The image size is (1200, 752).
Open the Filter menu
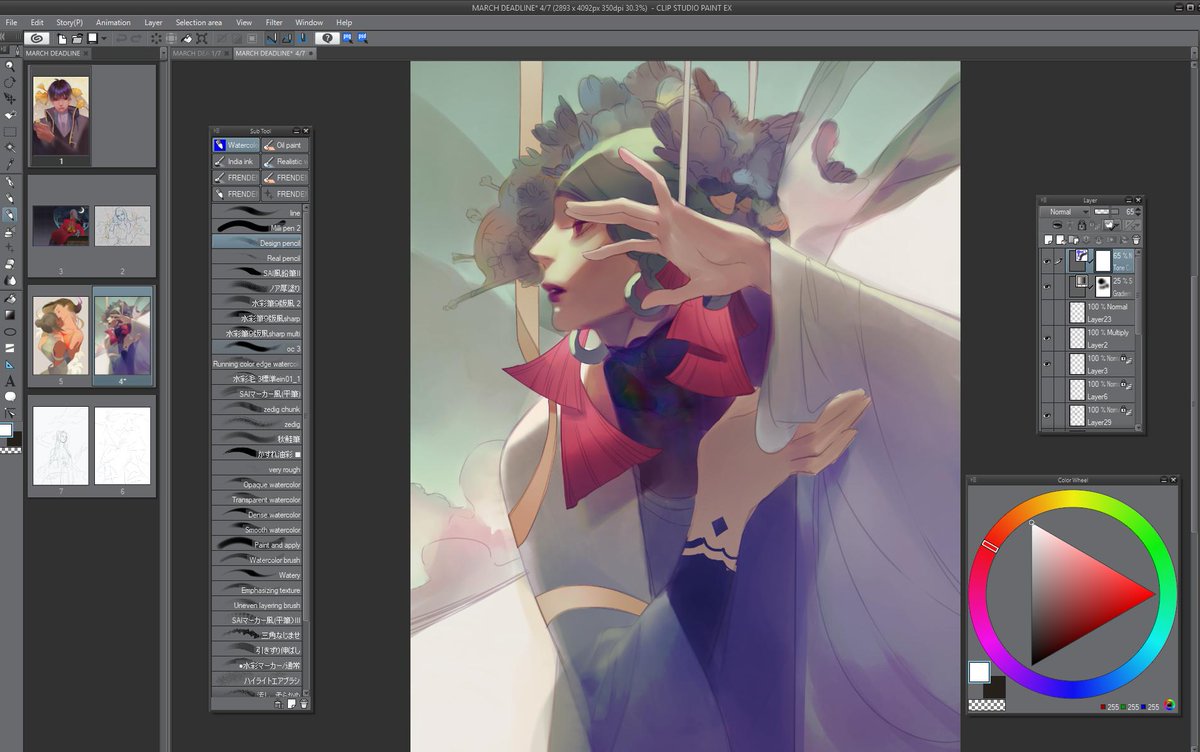(274, 22)
